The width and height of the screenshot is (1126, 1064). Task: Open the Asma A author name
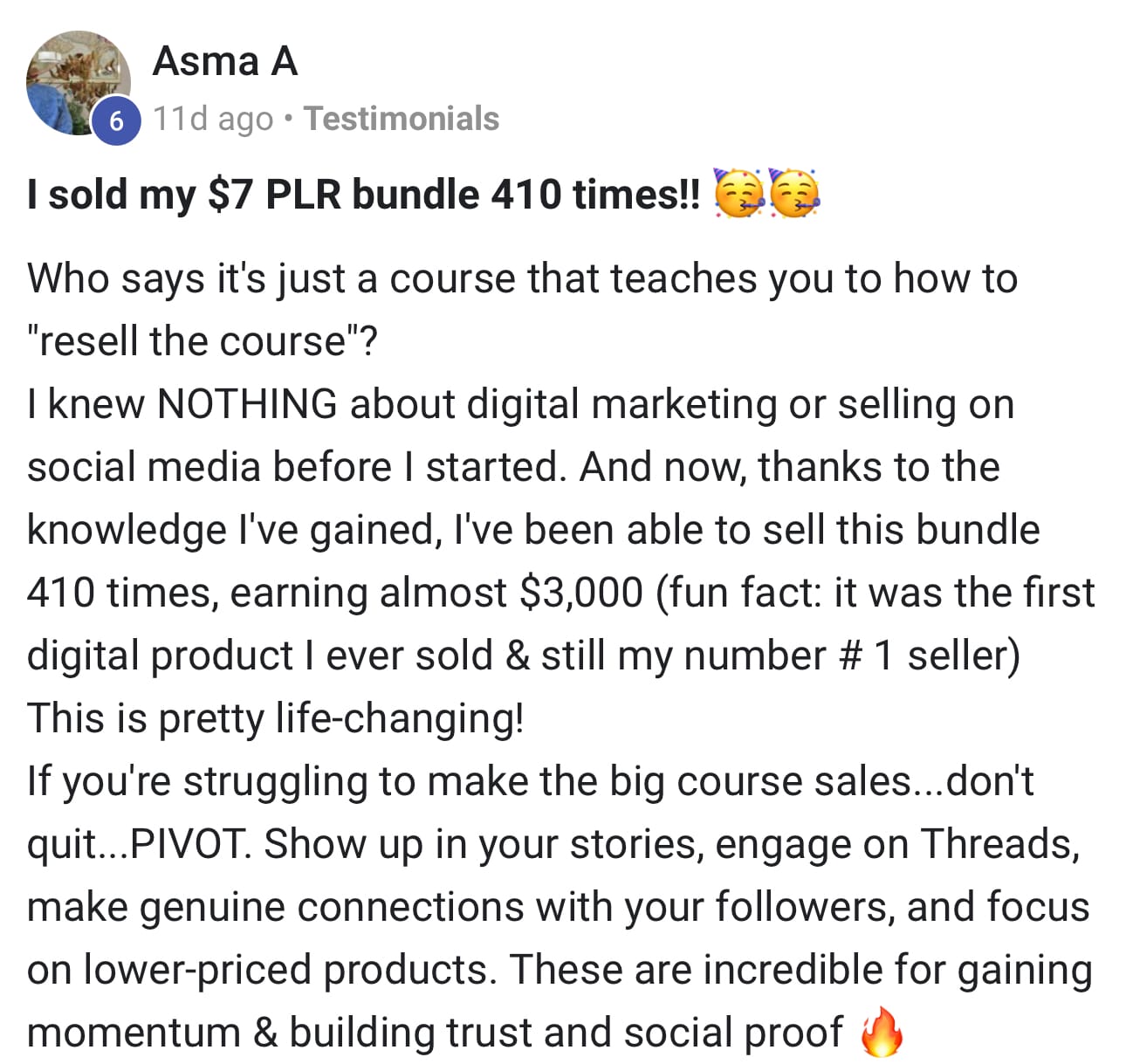point(225,62)
